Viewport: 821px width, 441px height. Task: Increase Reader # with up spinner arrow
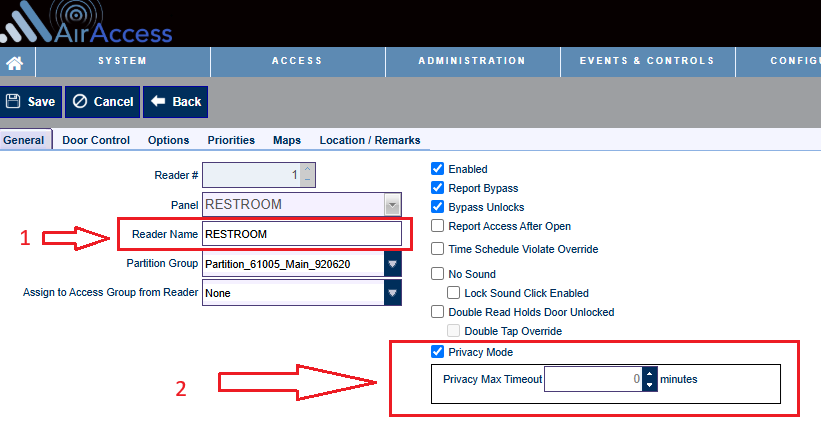coord(307,170)
